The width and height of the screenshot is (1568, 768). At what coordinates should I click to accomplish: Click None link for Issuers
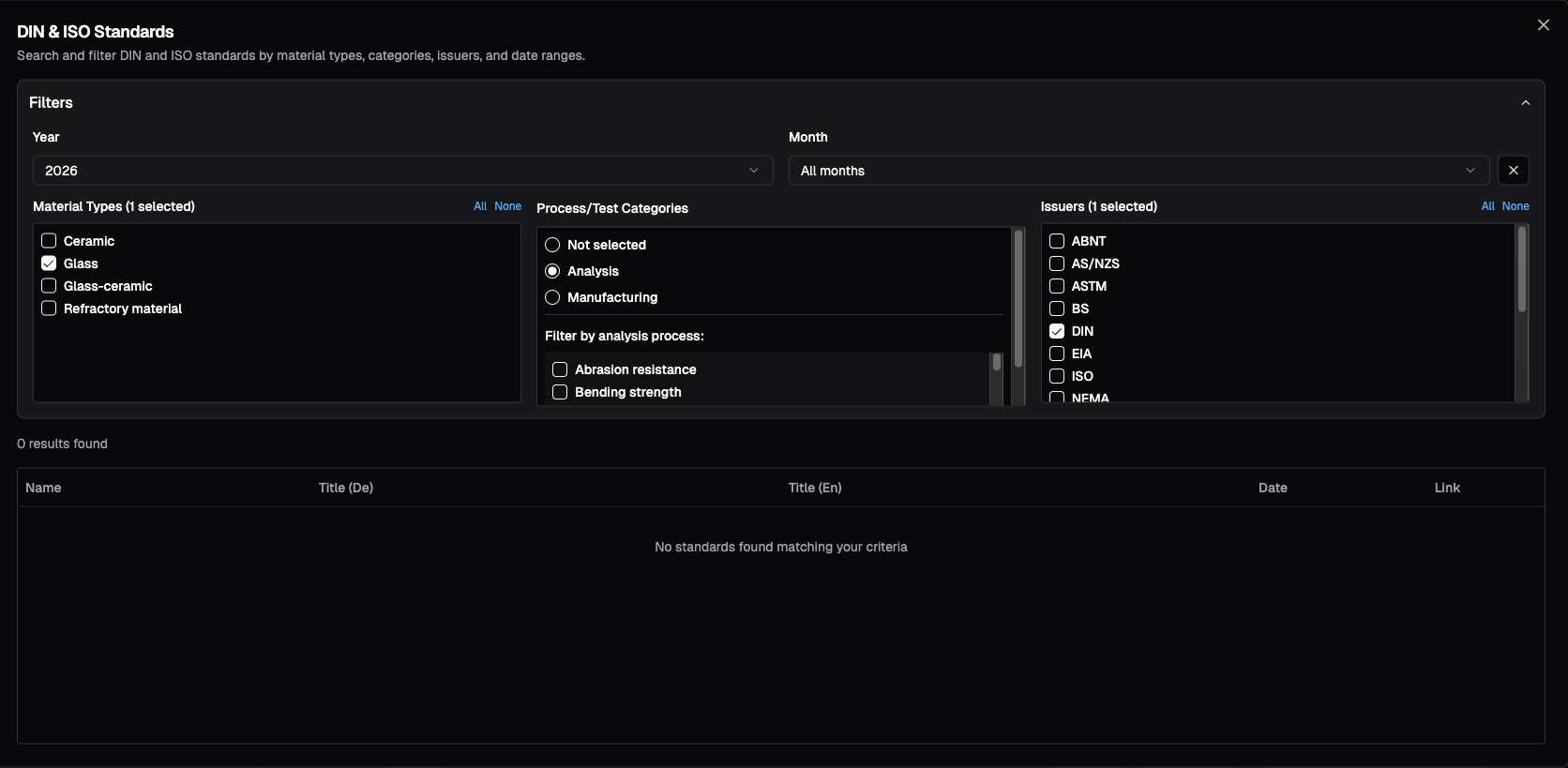[1515, 206]
